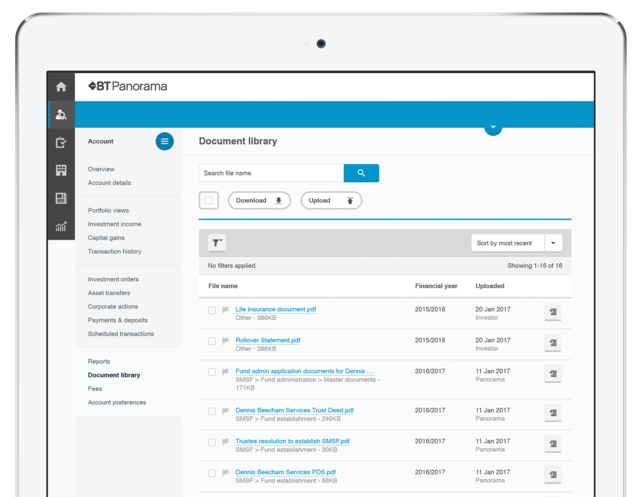This screenshot has height=497, width=640.
Task: Open Trustee resolution to establish SMSF.pdf
Action: coord(293,441)
